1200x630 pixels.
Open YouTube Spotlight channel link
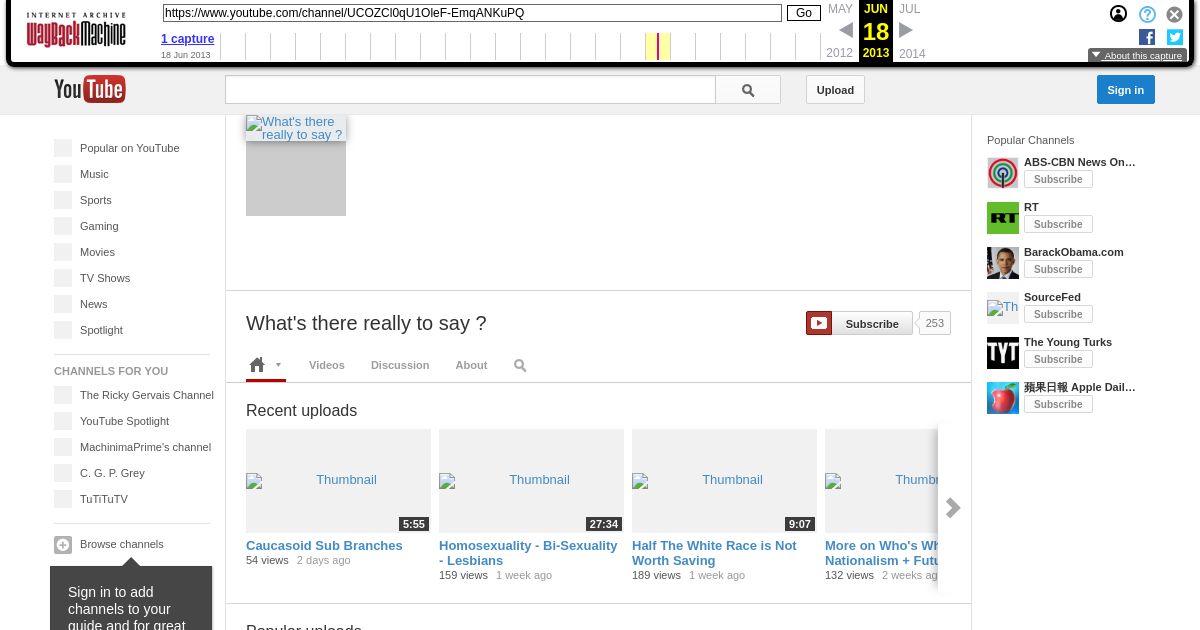click(x=125, y=421)
